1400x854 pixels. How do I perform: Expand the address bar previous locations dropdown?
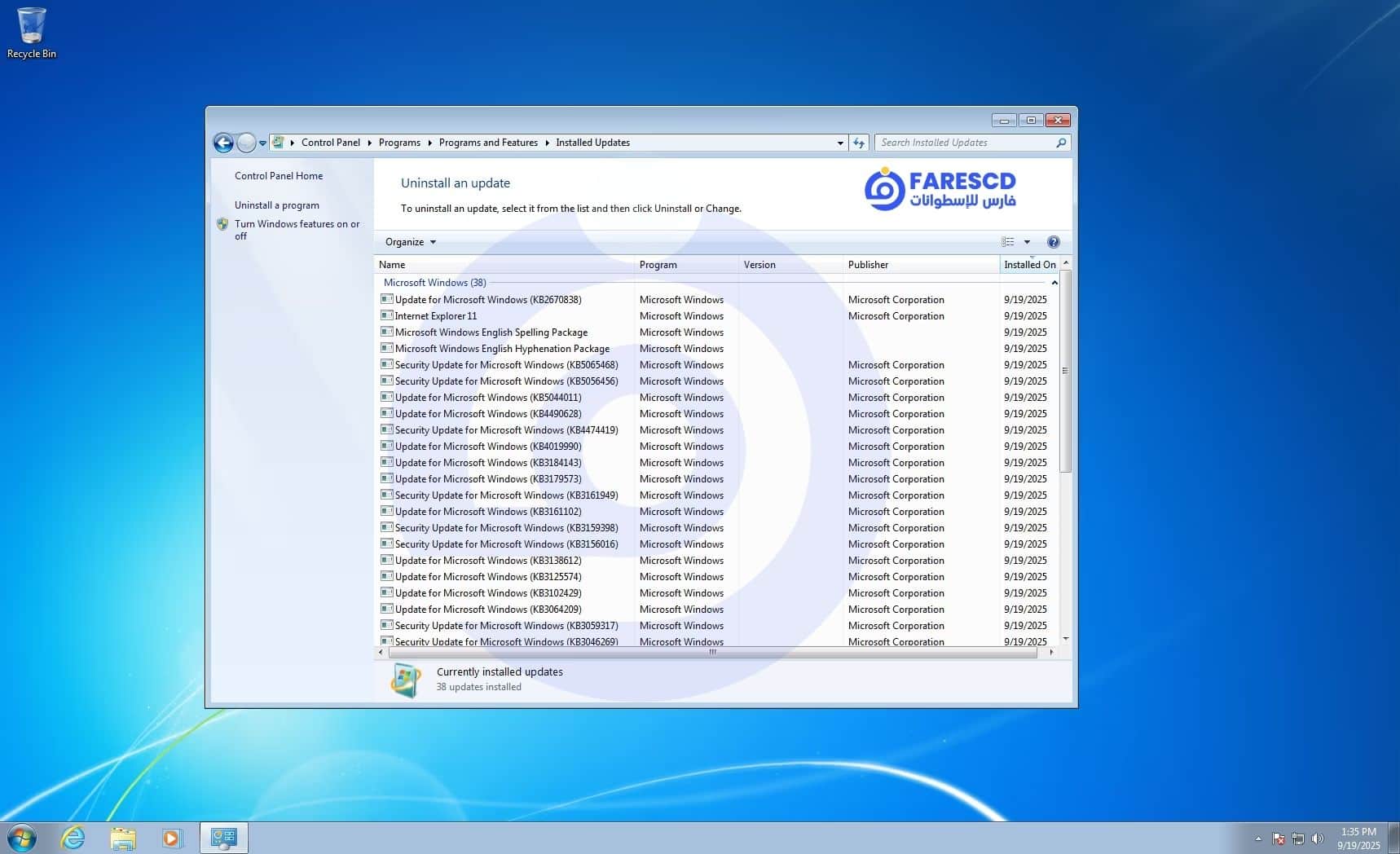pyautogui.click(x=840, y=143)
